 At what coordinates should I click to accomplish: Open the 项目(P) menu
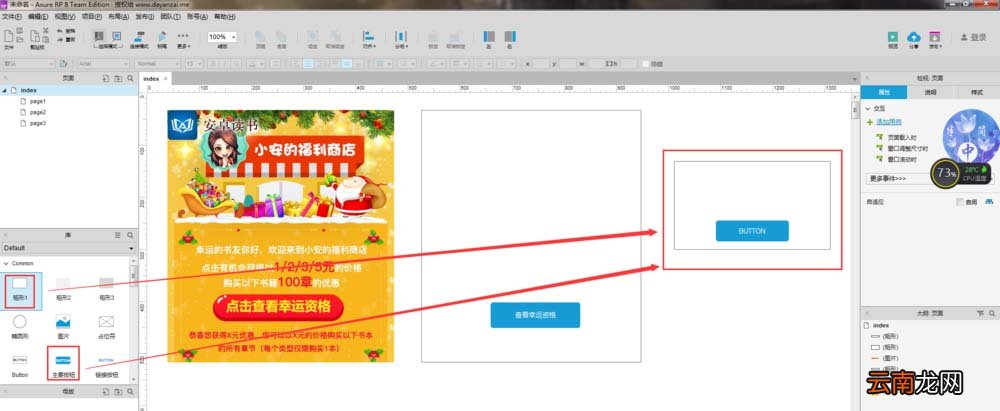pyautogui.click(x=92, y=17)
